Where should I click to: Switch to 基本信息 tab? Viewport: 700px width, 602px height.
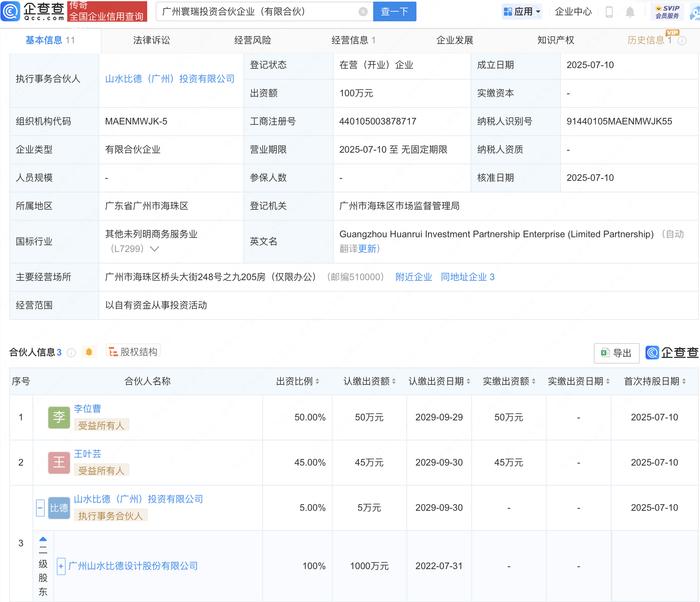pos(50,40)
